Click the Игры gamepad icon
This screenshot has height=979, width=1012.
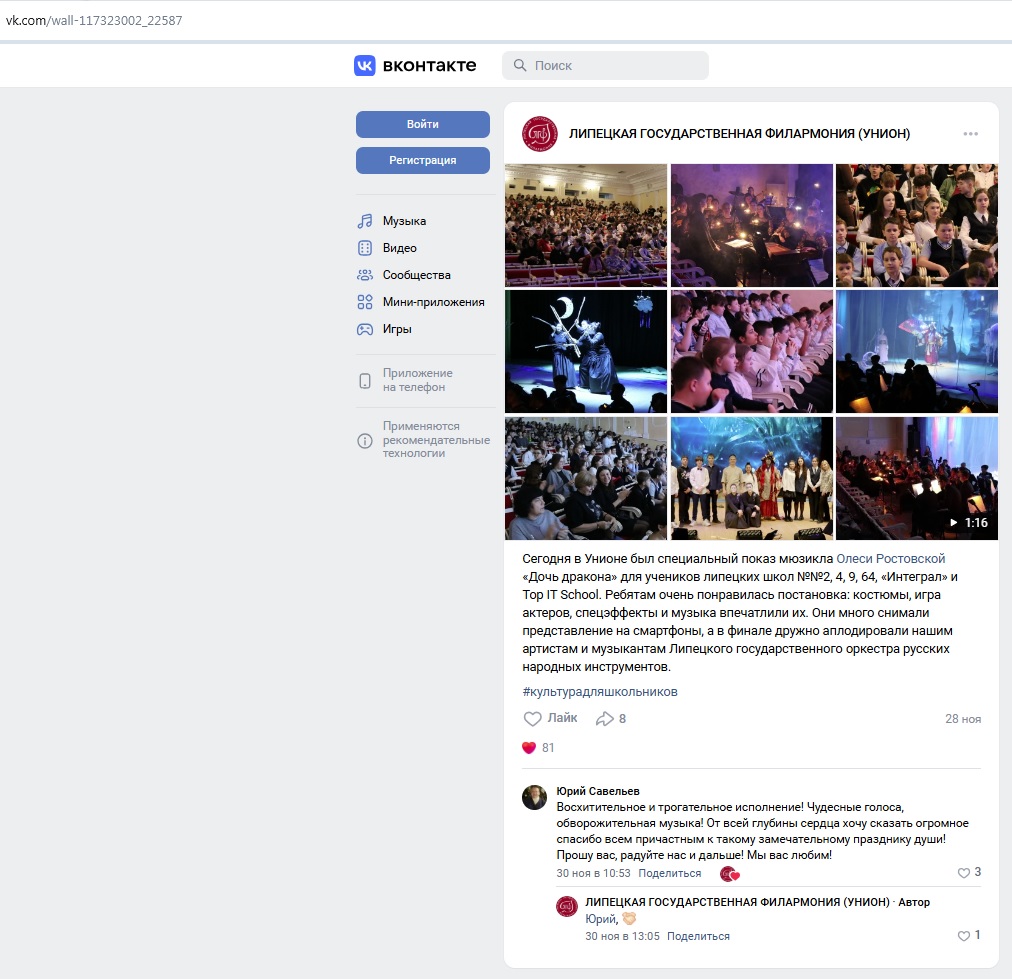tap(365, 329)
